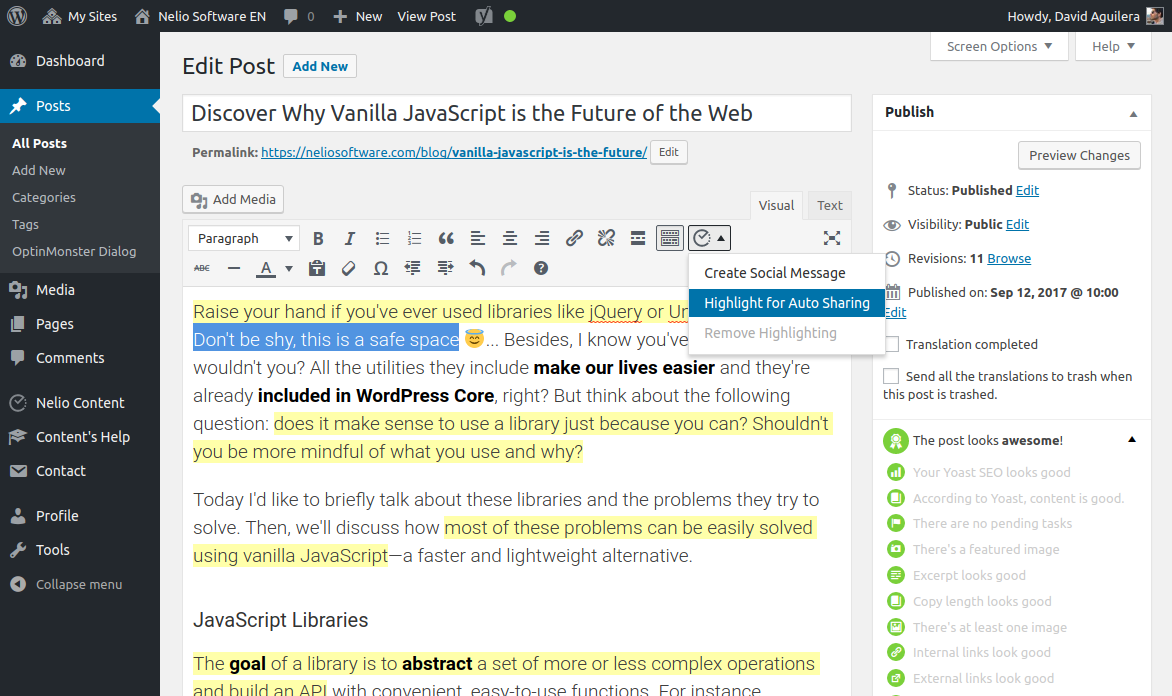Expand the Help tab
The image size is (1172, 696).
click(x=1113, y=46)
